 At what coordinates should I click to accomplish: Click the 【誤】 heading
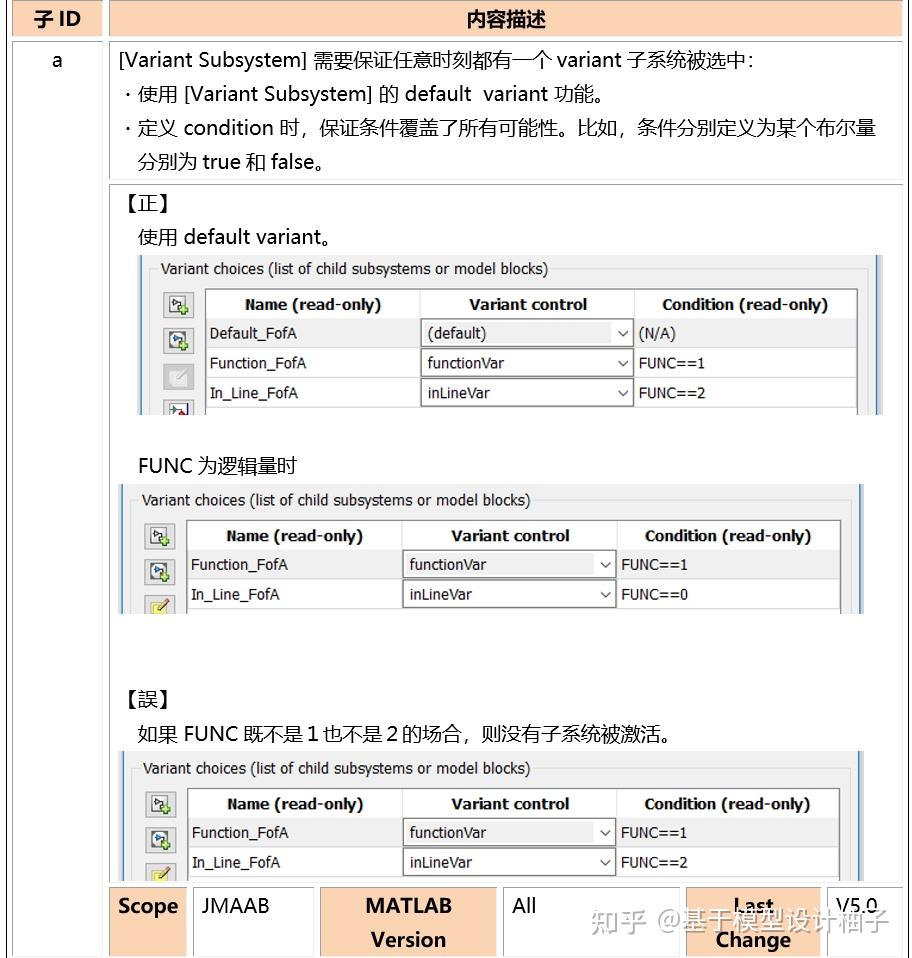click(x=147, y=699)
